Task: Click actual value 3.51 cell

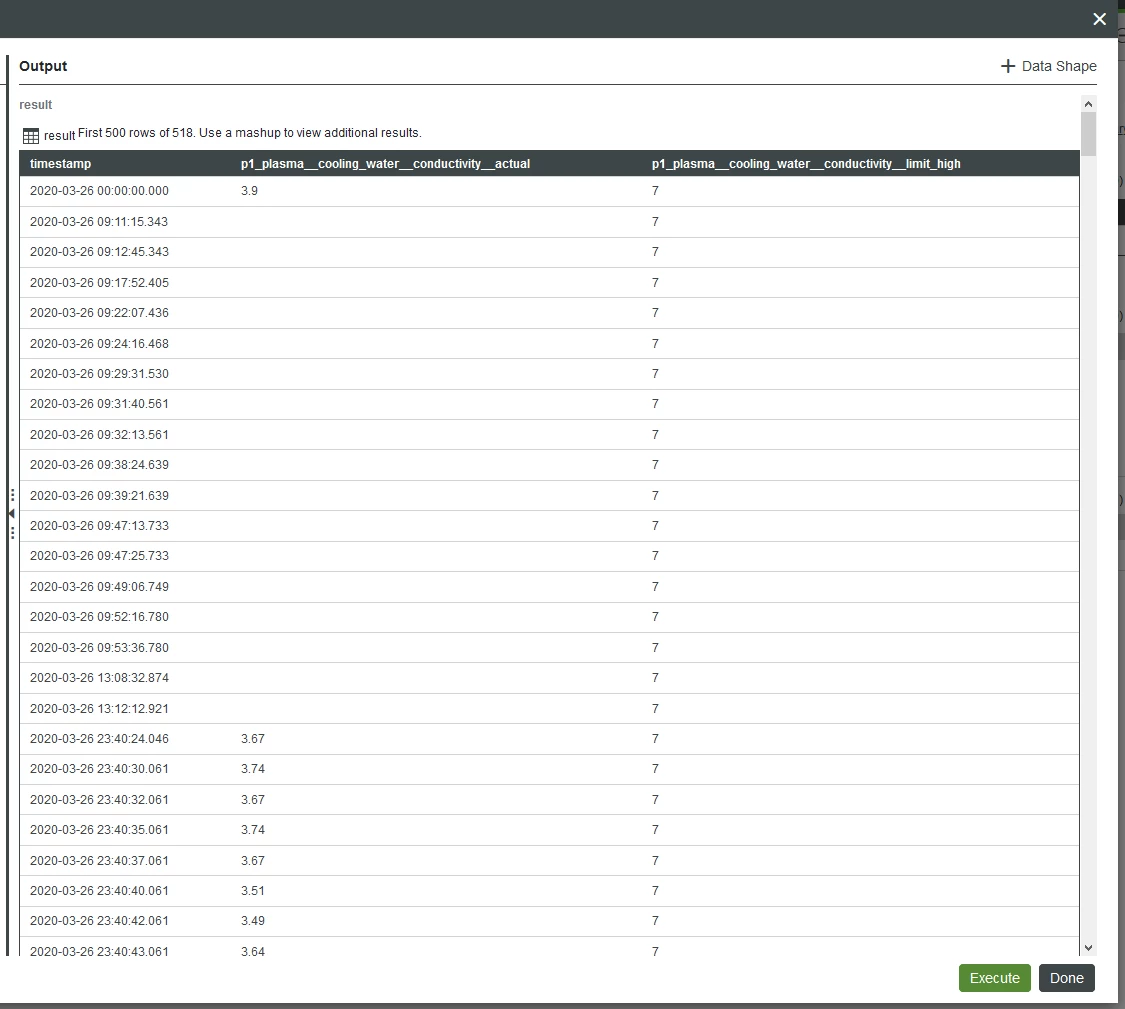Action: [x=253, y=891]
